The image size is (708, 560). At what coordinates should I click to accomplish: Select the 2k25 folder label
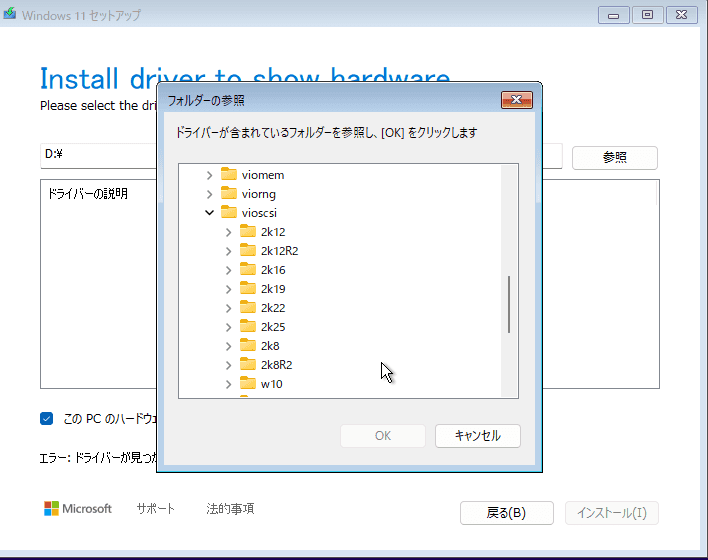pyautogui.click(x=273, y=327)
